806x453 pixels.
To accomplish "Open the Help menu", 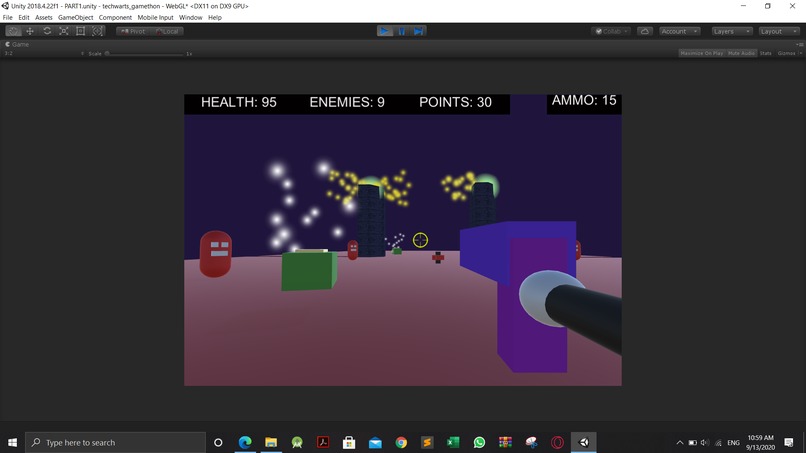I will (x=215, y=17).
